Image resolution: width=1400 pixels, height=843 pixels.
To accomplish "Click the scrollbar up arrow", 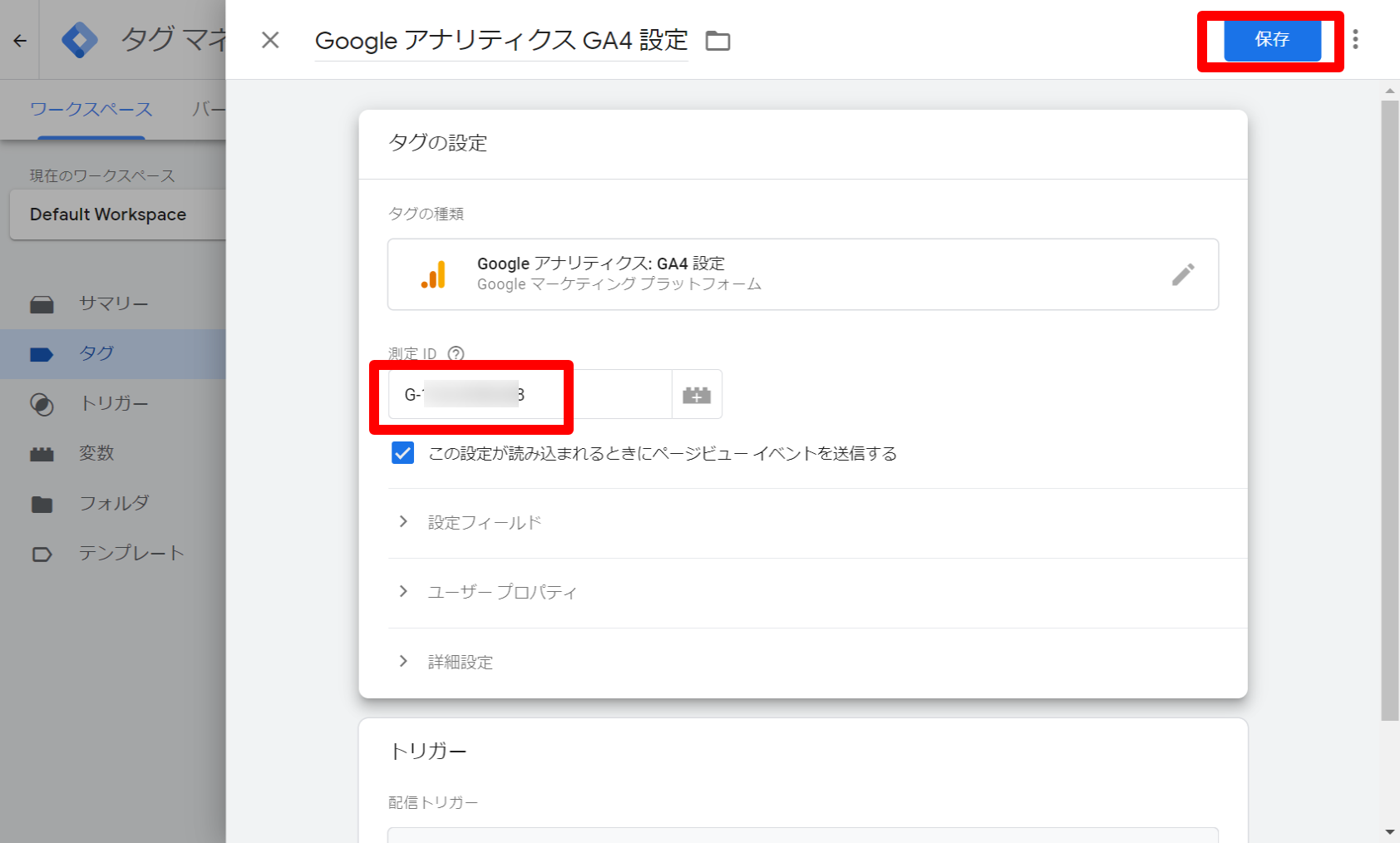I will tap(1390, 91).
